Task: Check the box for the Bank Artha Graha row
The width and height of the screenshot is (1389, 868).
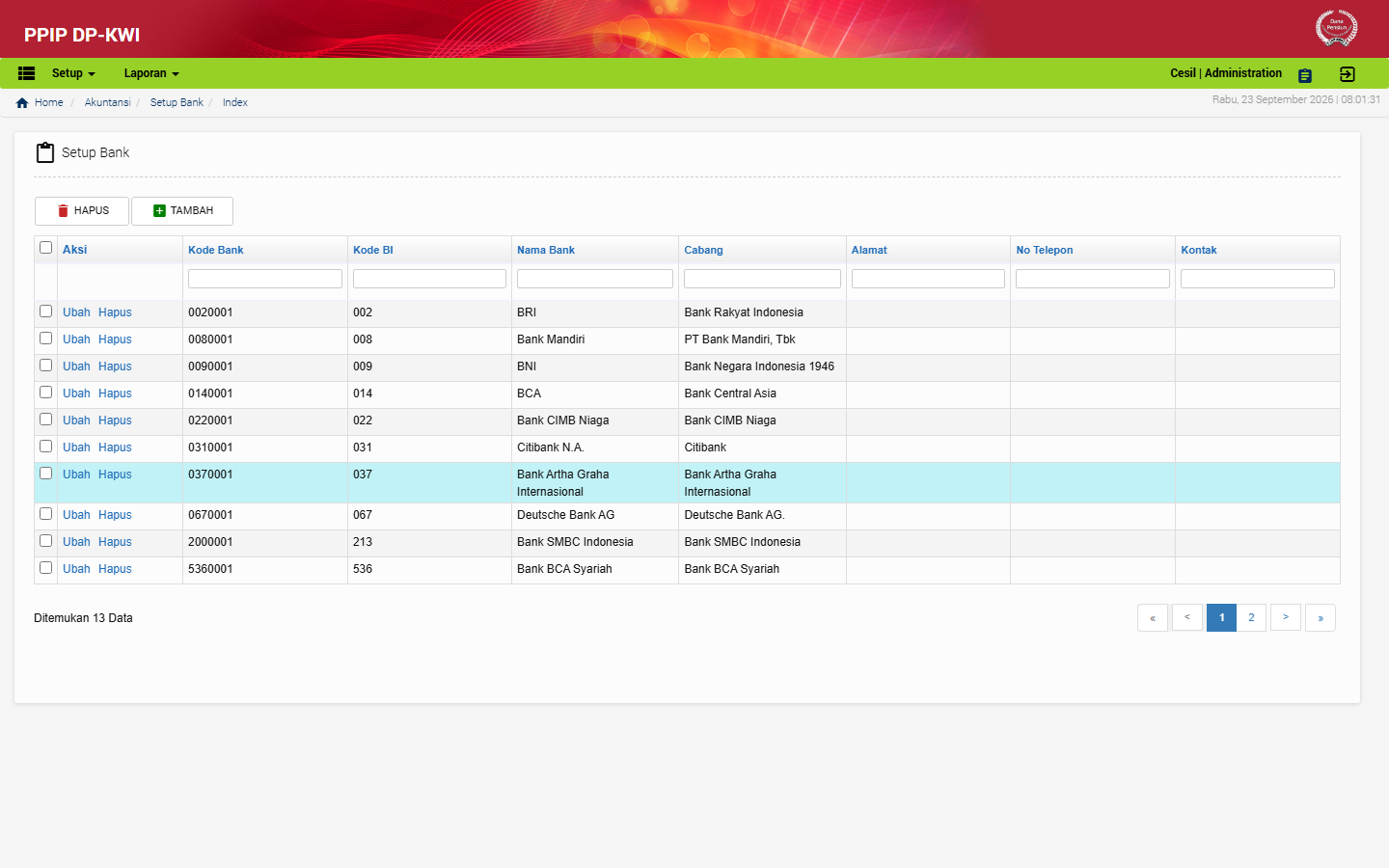Action: point(45,473)
